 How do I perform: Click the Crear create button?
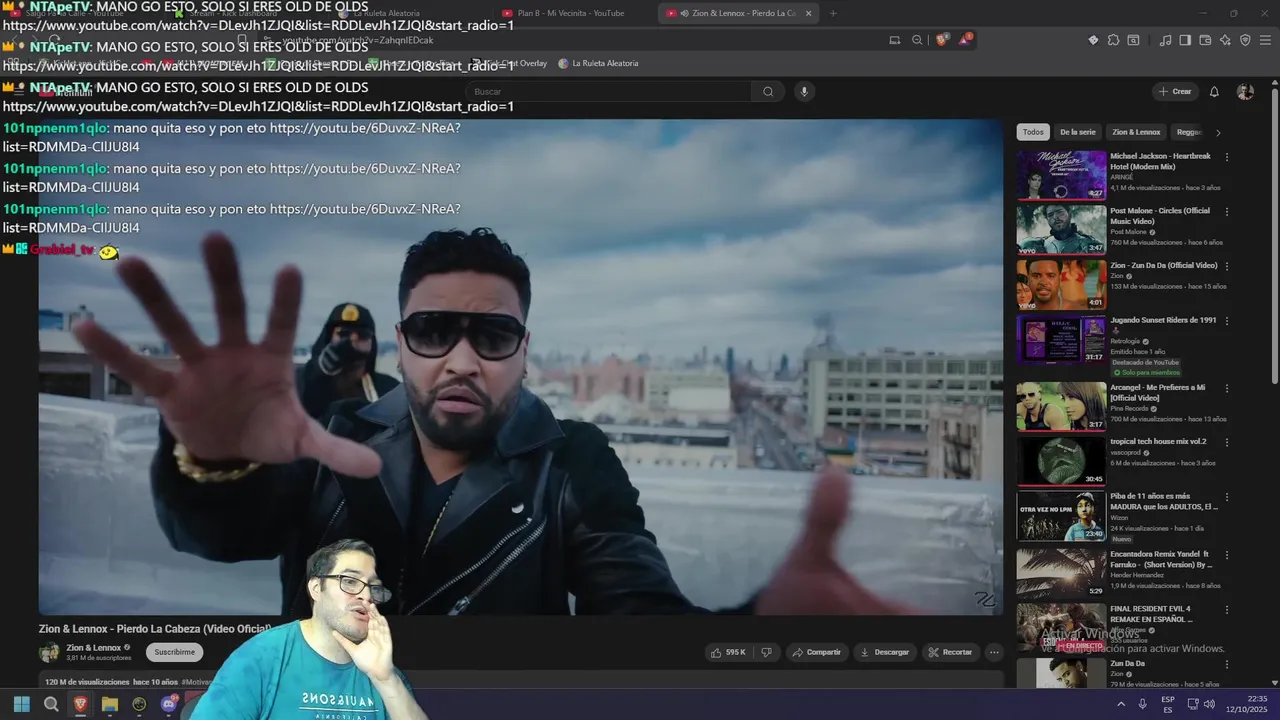(1175, 92)
